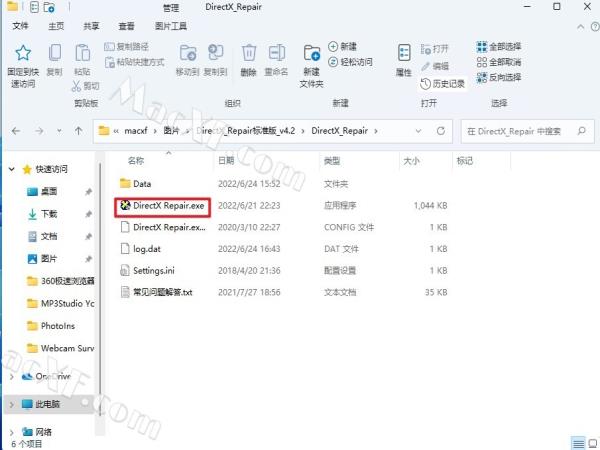The width and height of the screenshot is (600, 450).
Task: Expand the Network (网络) node
Action: 12,432
